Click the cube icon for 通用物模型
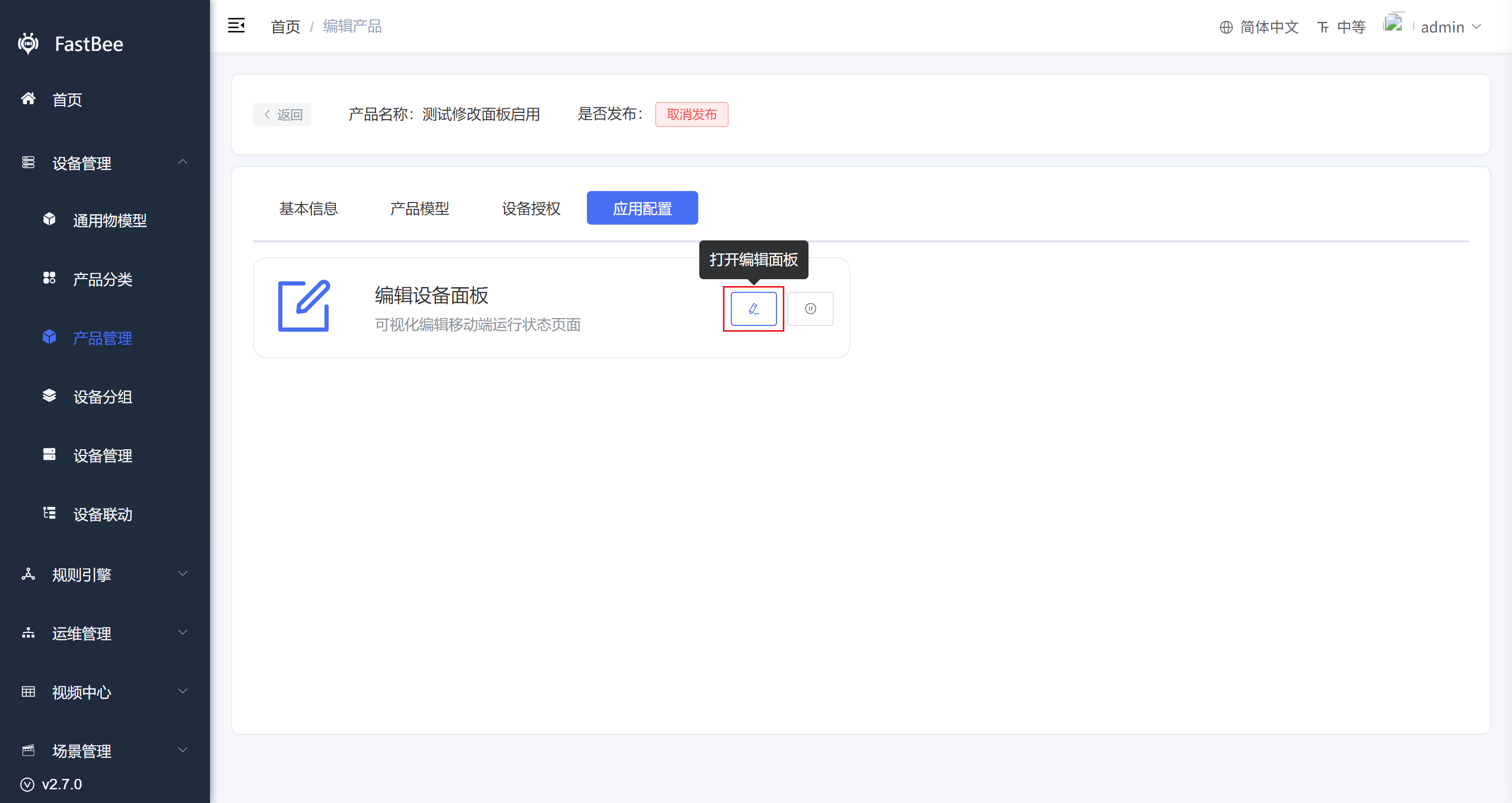The image size is (1512, 803). tap(49, 219)
